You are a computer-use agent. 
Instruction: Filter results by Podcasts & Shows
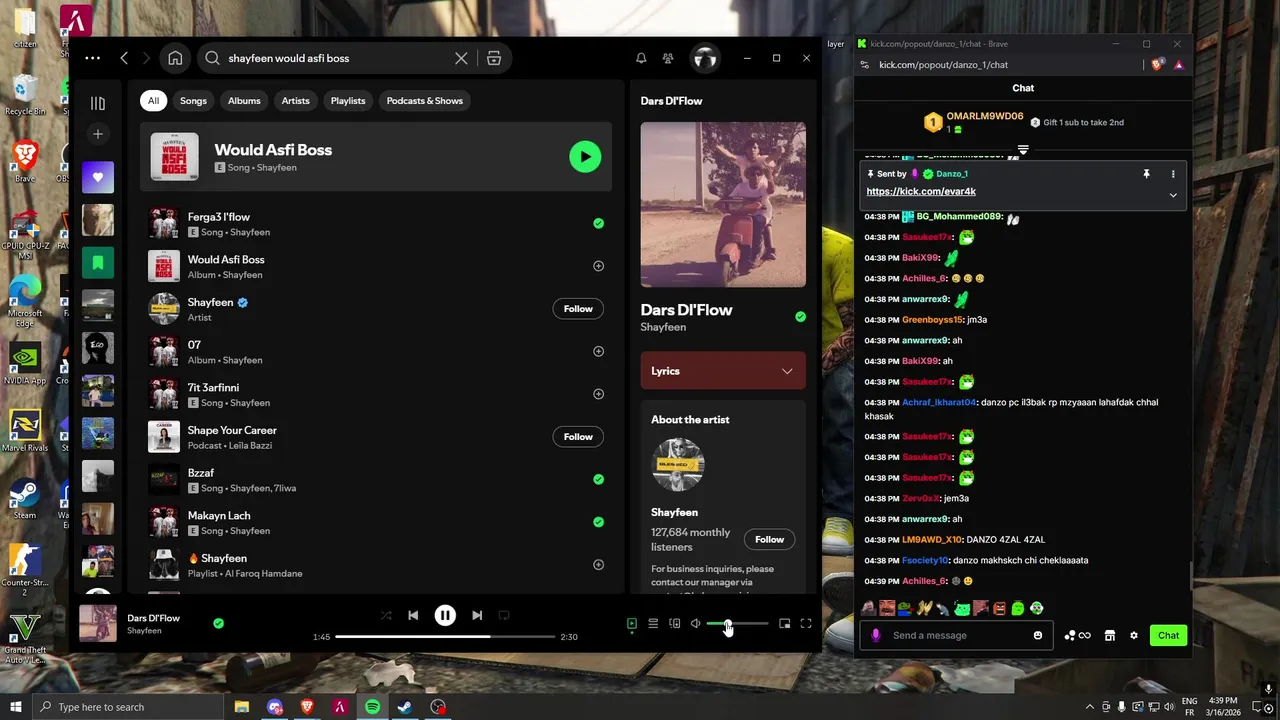click(x=425, y=100)
